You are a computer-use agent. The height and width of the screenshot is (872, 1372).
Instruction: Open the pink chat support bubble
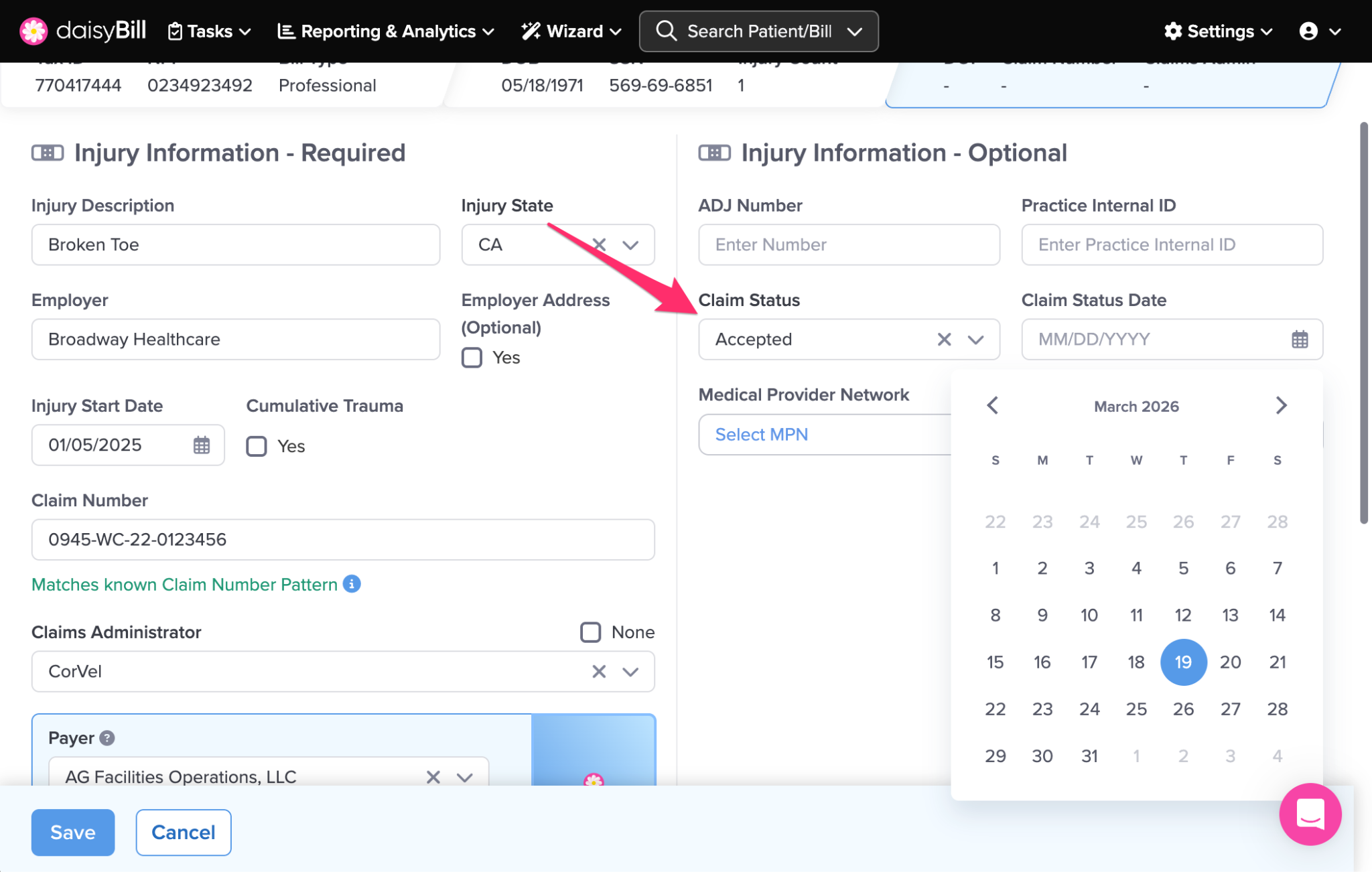pos(1310,814)
